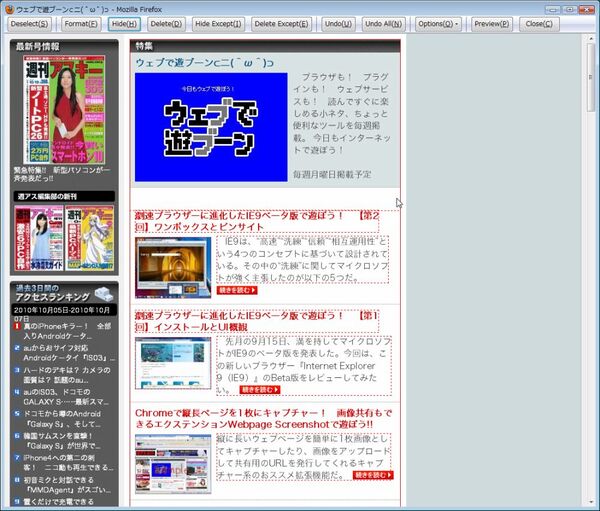Open ranking item 2 auからおサイフ対応 Androidケータイ
Screen dimensions: 600x511
(x=68, y=353)
